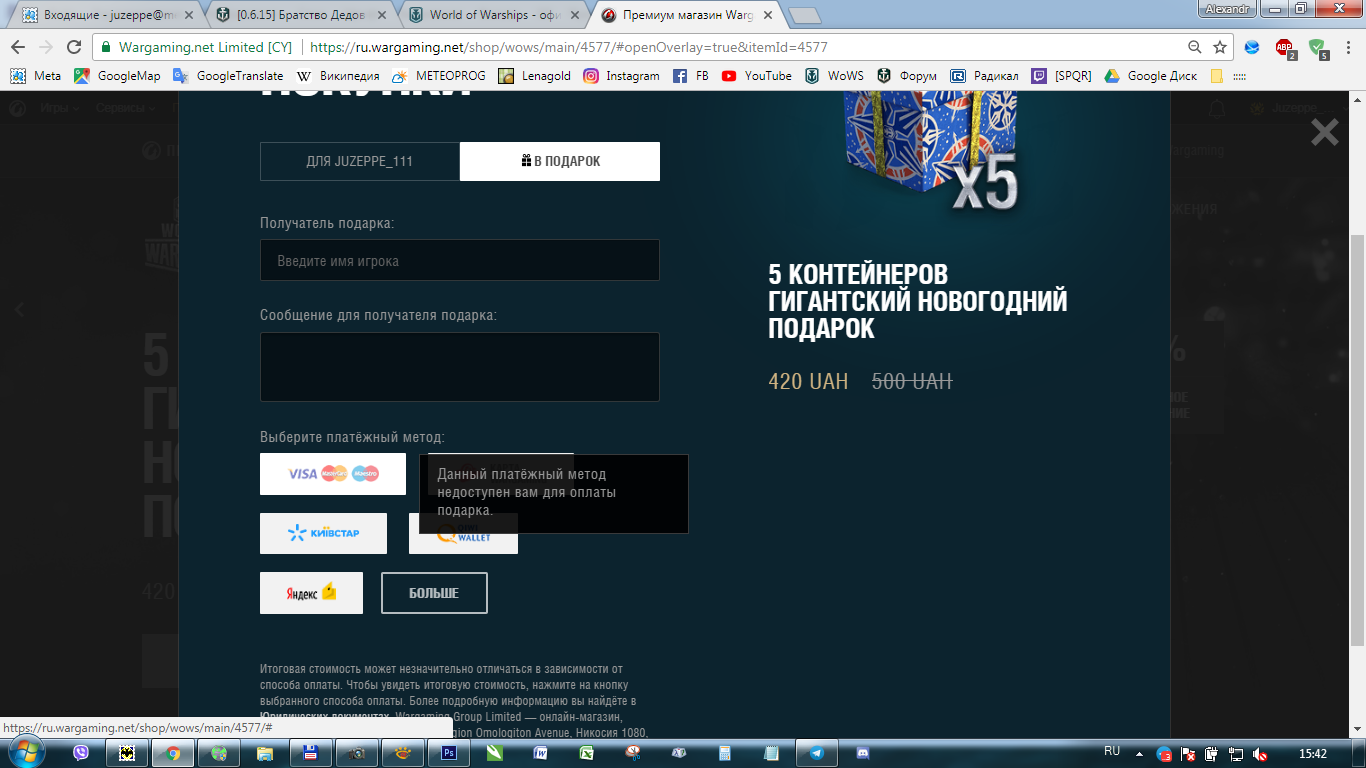
Task: Close the Премиум магазин tab
Action: pyautogui.click(x=768, y=15)
